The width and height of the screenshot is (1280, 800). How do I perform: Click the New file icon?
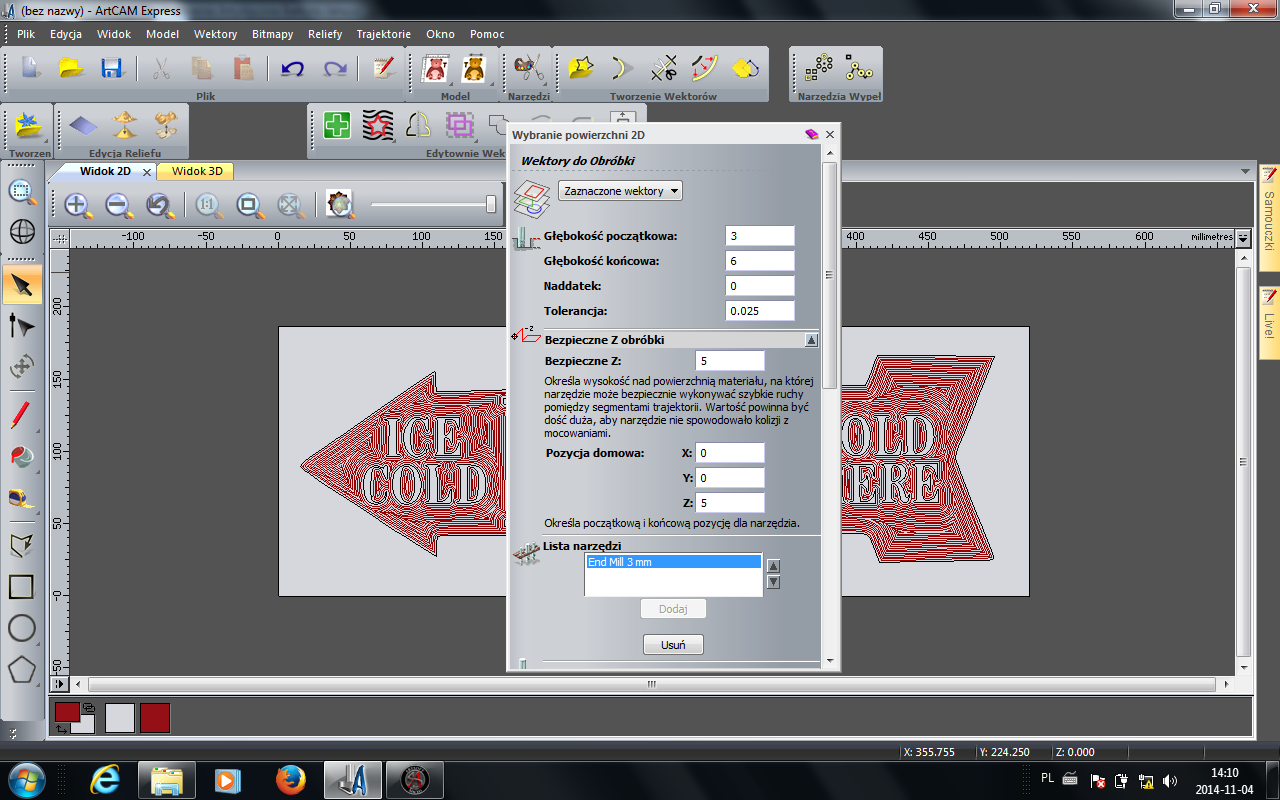pos(30,68)
